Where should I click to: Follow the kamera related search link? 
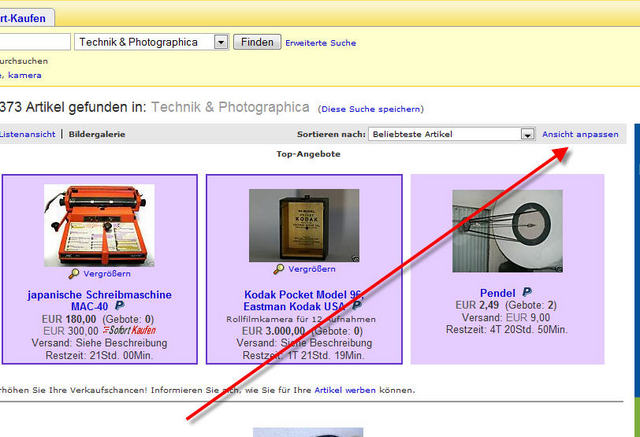pyautogui.click(x=24, y=75)
